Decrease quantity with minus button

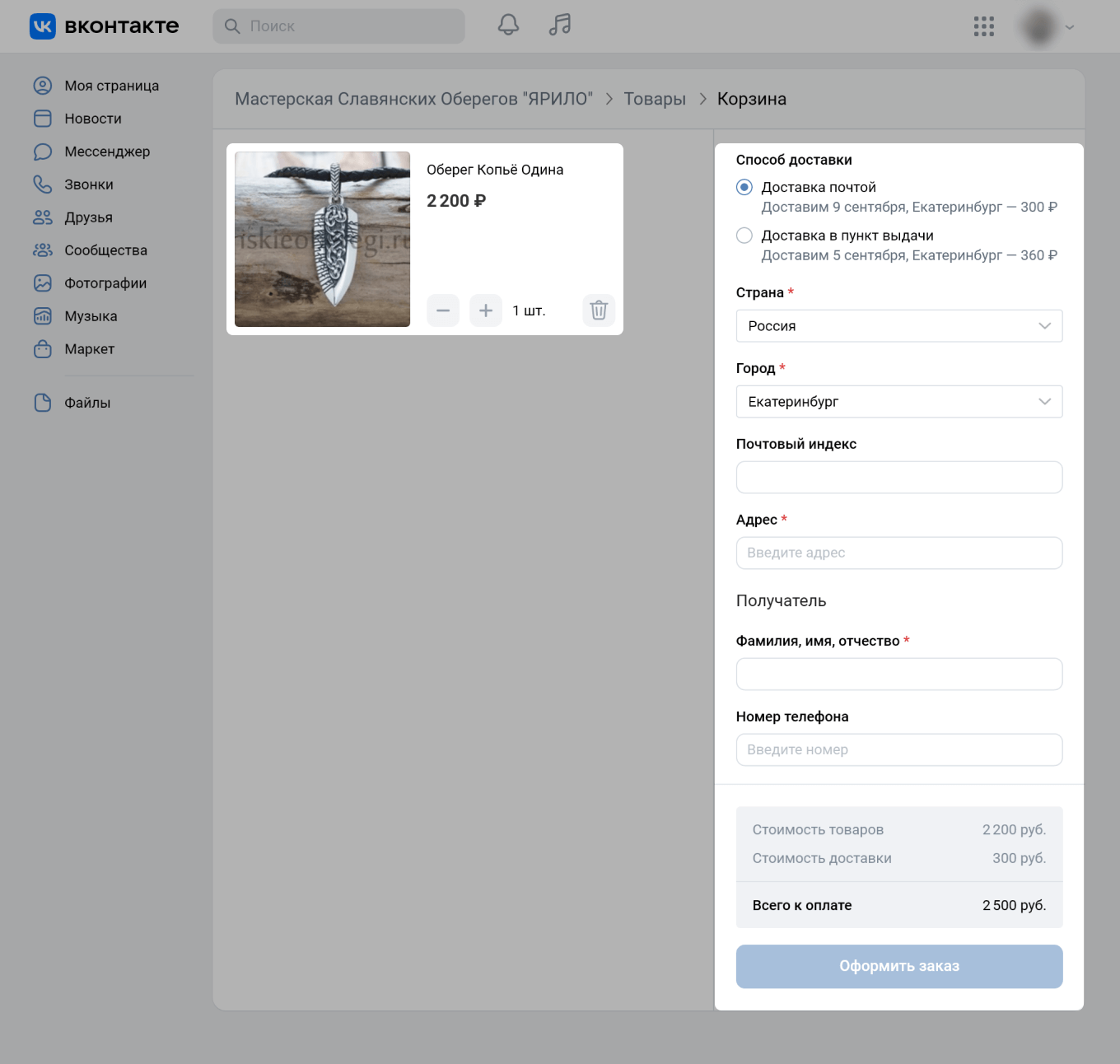pos(443,310)
